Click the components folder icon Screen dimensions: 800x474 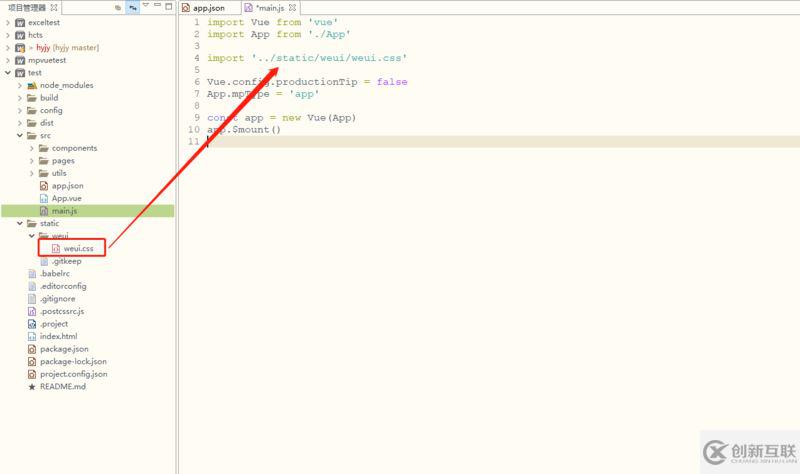point(44,148)
